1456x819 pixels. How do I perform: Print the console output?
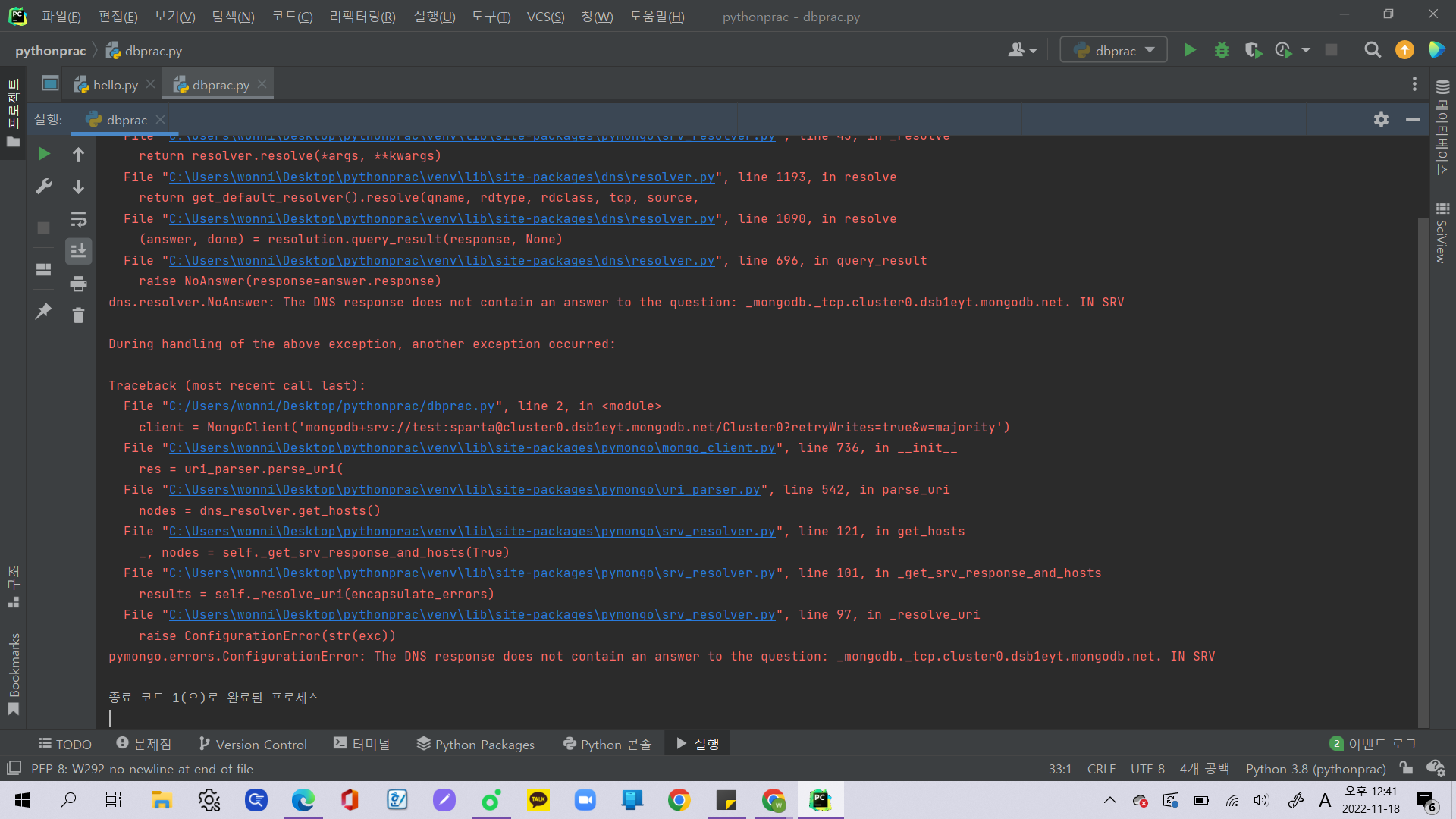coord(78,284)
